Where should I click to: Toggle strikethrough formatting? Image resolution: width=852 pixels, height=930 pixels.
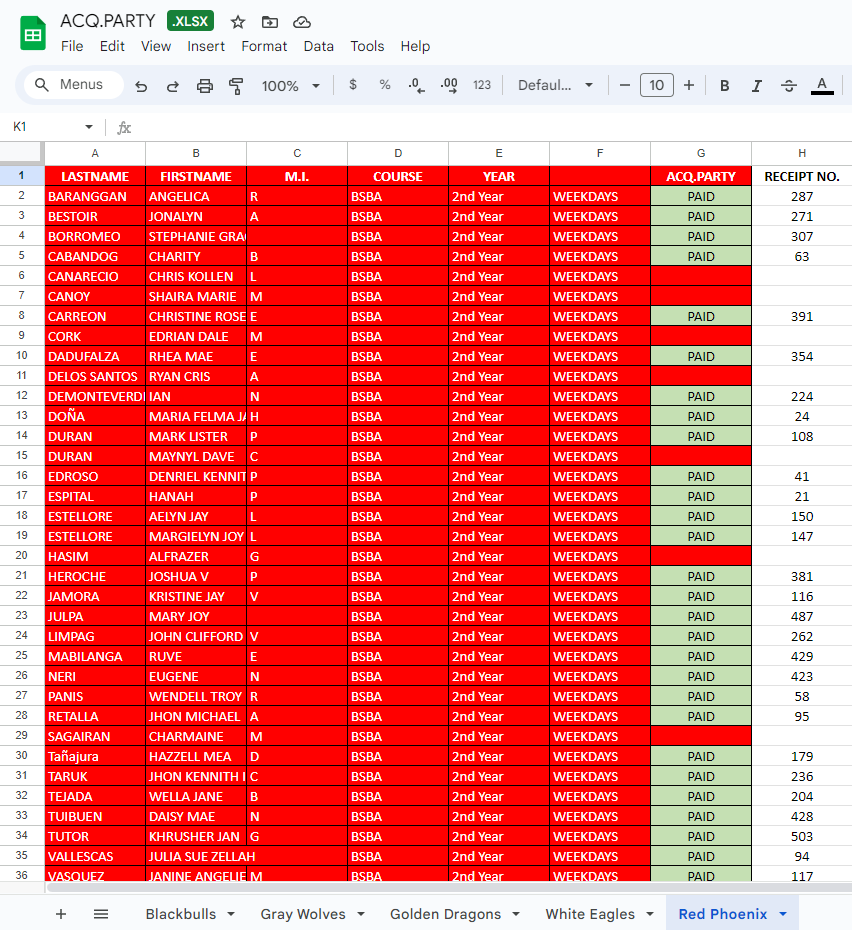(x=789, y=86)
